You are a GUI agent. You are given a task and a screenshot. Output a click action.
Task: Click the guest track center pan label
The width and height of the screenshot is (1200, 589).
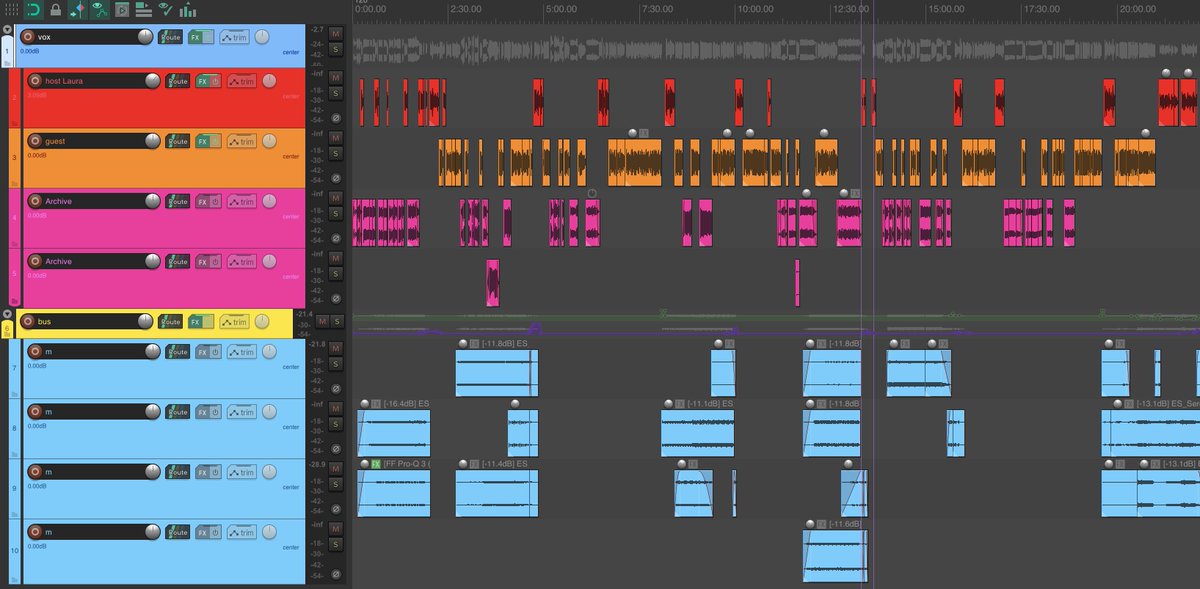[290, 156]
